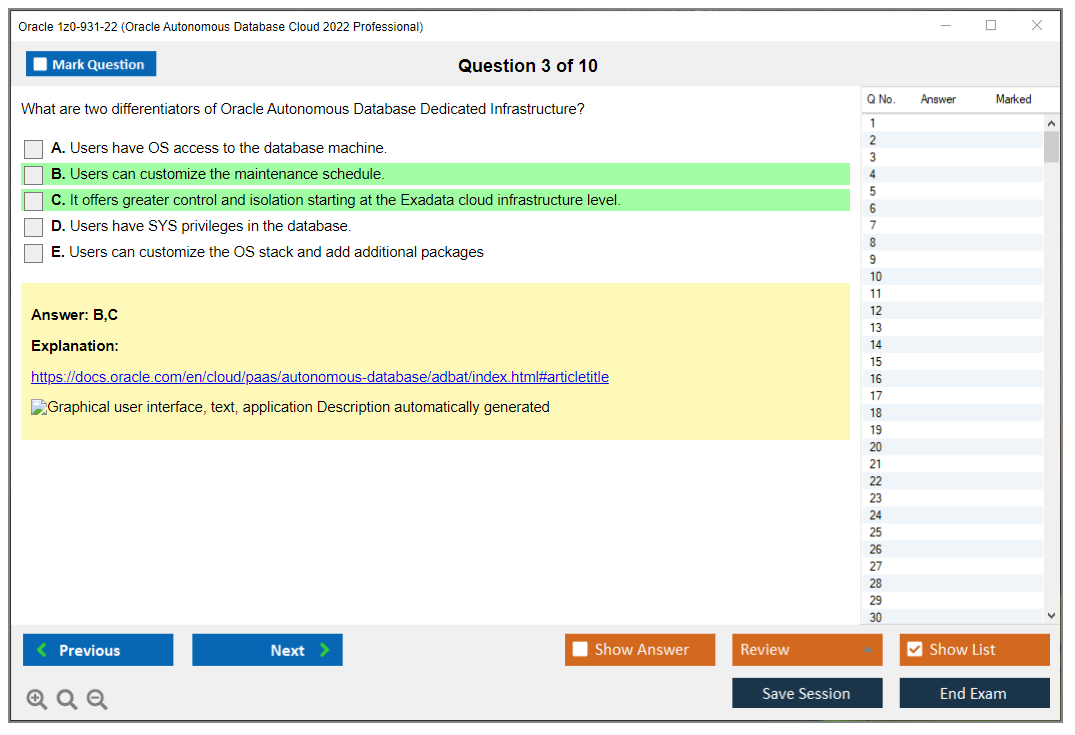This screenshot has width=1075, height=735.
Task: Check answer option A about OS access
Action: pos(32,148)
